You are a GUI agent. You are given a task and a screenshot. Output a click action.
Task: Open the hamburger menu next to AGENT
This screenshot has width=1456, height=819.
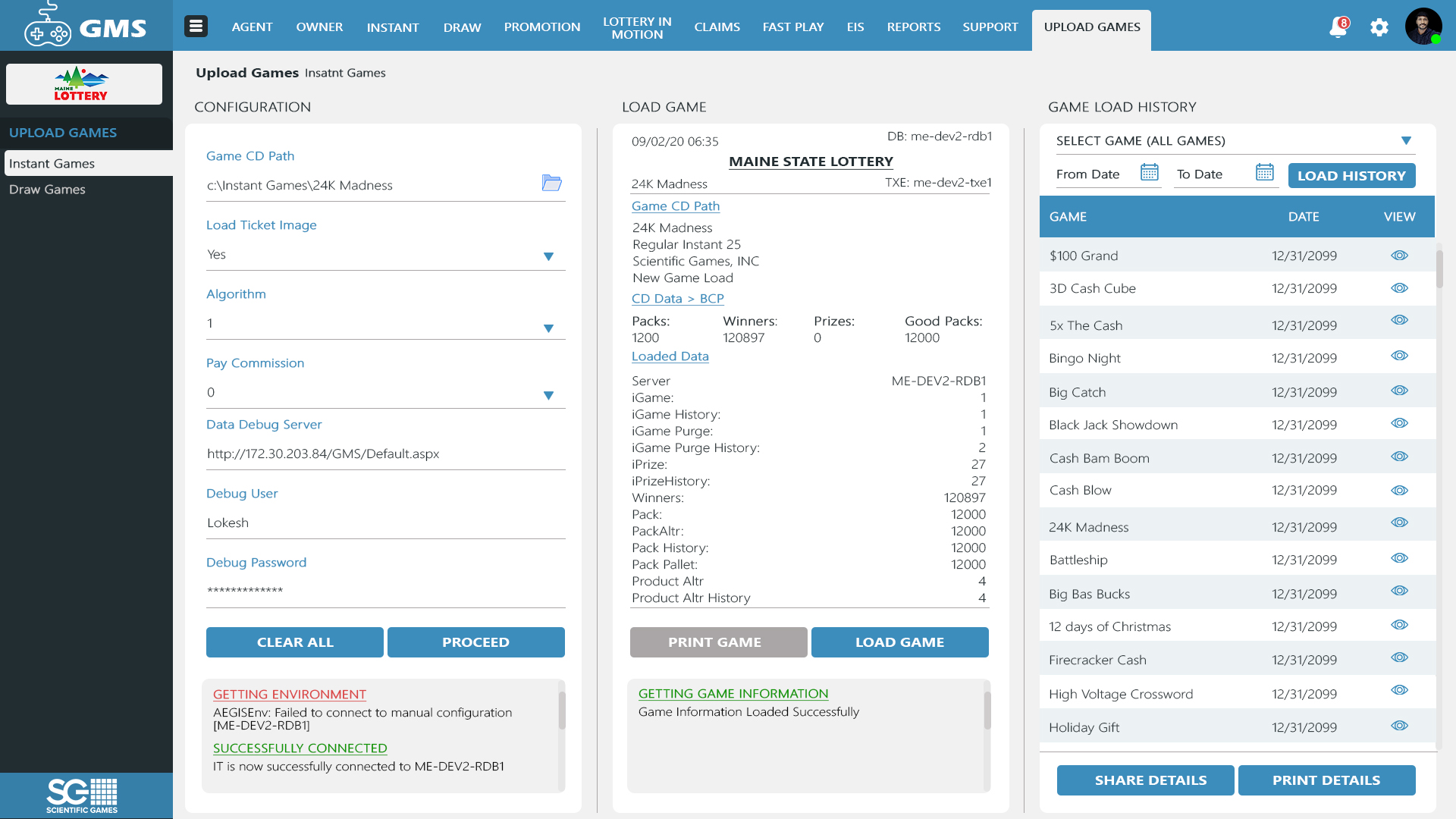pyautogui.click(x=196, y=25)
